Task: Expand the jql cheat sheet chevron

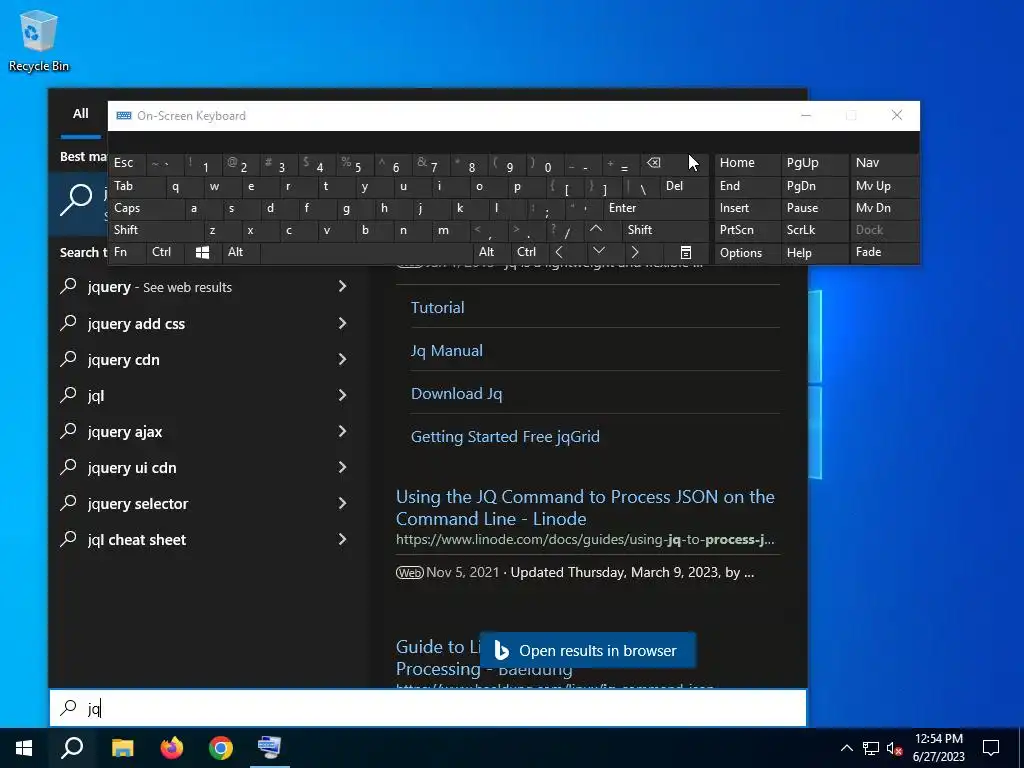Action: (x=342, y=539)
